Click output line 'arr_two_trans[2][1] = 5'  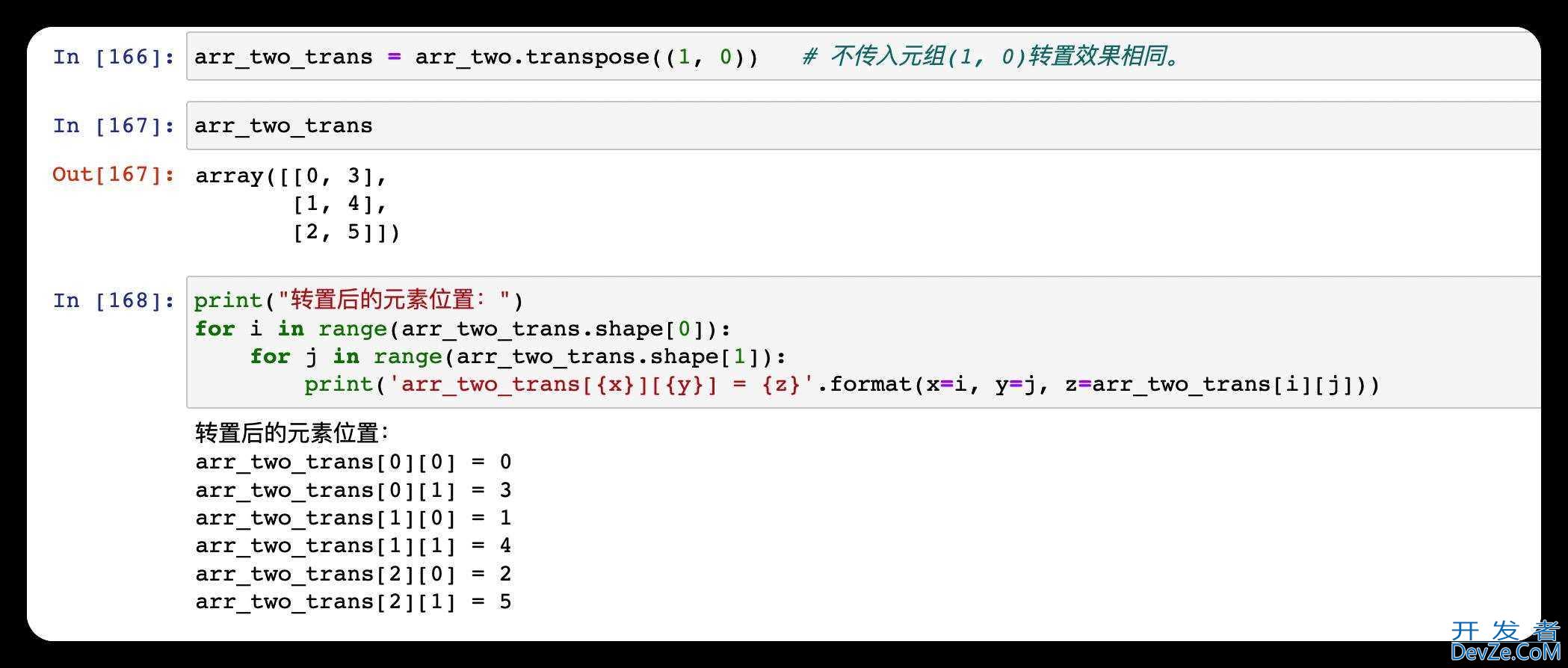click(x=354, y=601)
